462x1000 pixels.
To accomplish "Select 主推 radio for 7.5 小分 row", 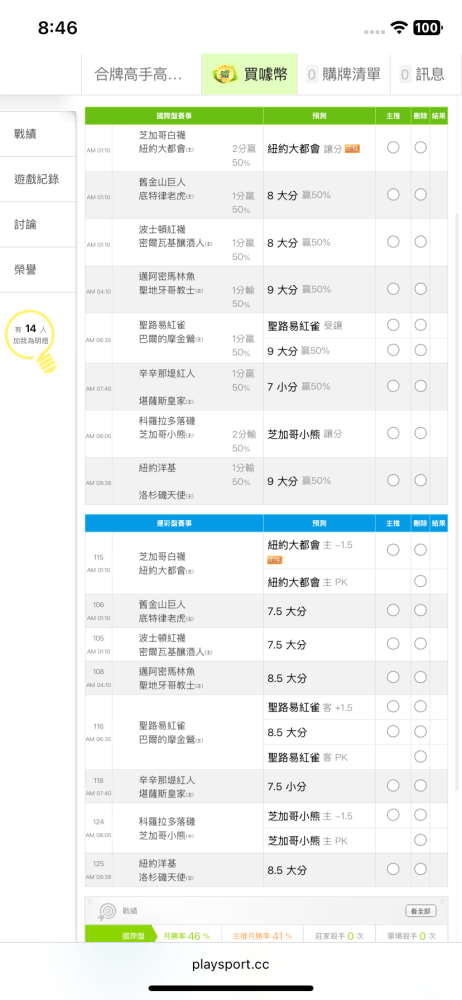I will click(x=393, y=785).
